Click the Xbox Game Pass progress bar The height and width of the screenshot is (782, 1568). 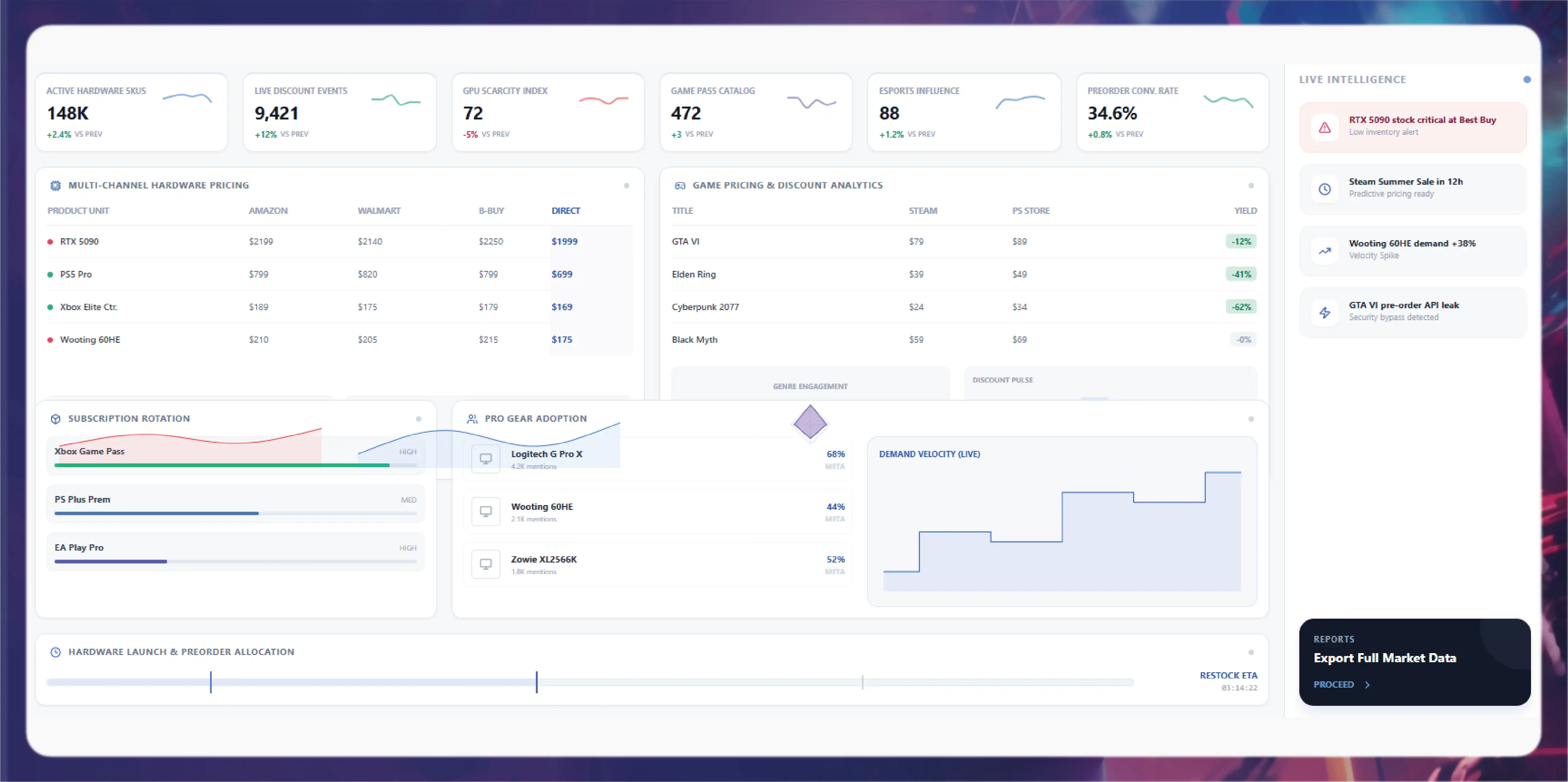(x=235, y=466)
